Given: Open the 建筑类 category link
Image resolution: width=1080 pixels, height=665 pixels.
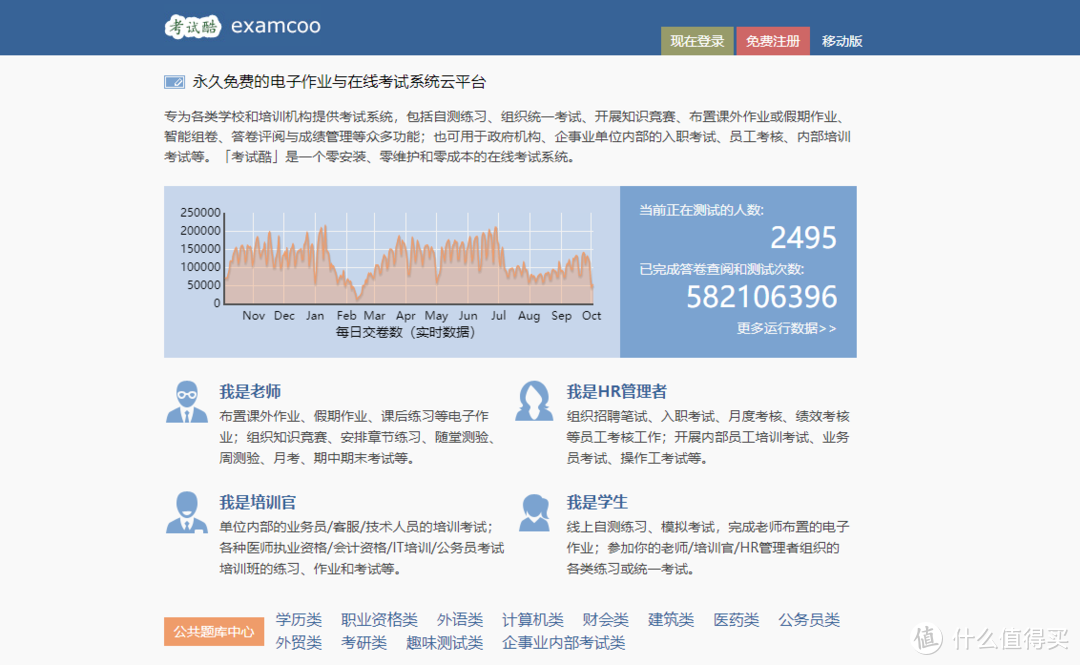Looking at the screenshot, I should pos(671,620).
